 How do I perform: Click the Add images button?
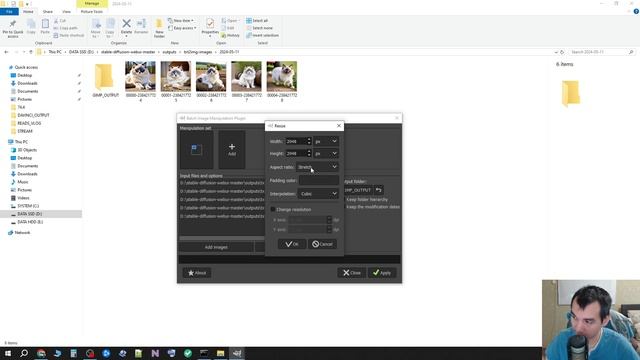pos(216,247)
